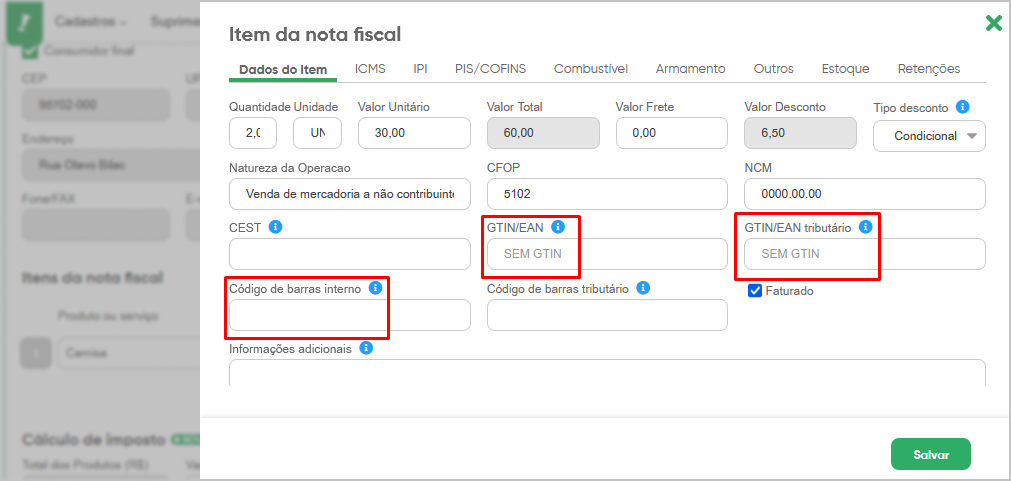Image resolution: width=1011 pixels, height=481 pixels.
Task: Click the Fone/FAX field in background
Action: tap(96, 225)
